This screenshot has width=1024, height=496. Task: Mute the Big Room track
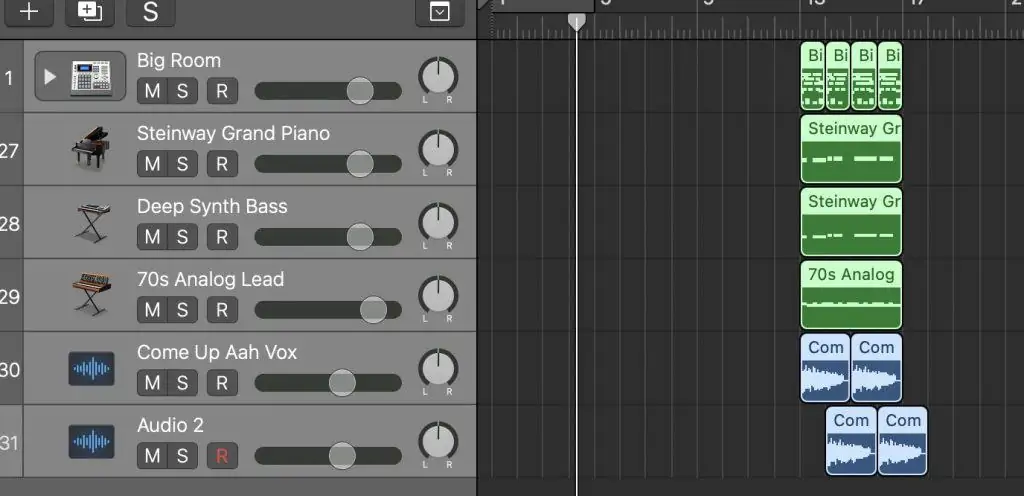click(152, 91)
